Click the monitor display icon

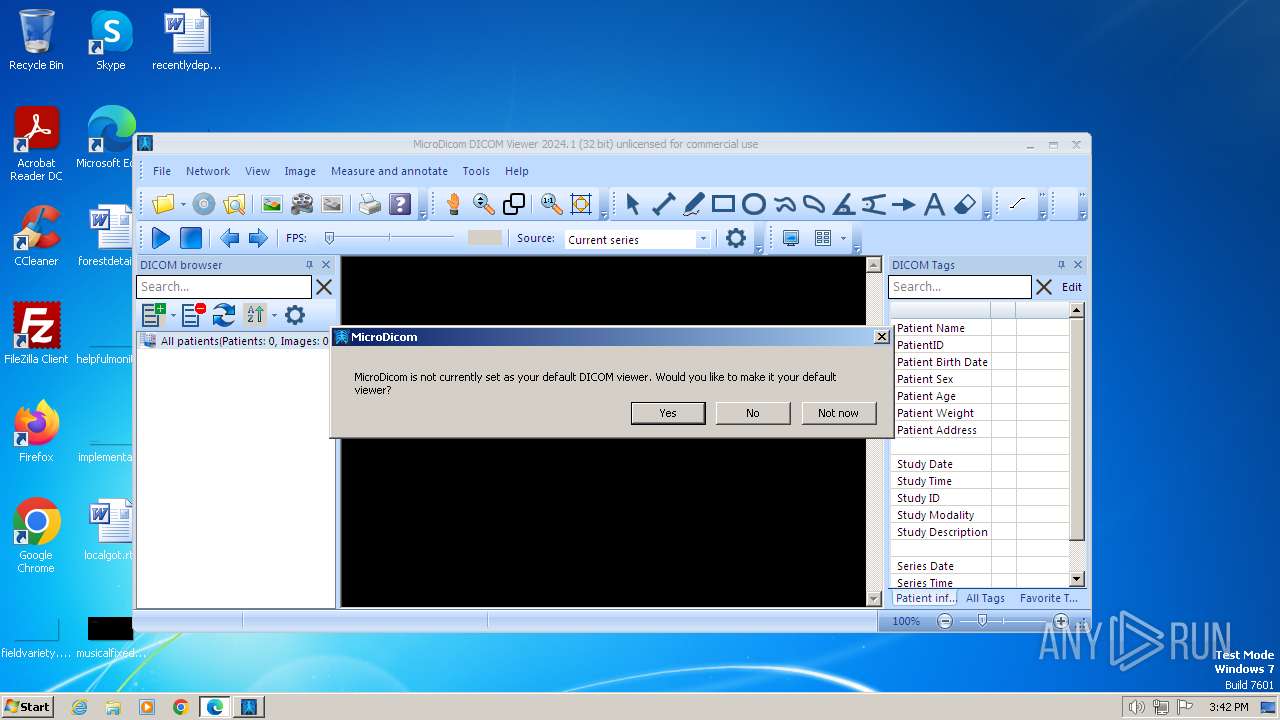click(791, 238)
